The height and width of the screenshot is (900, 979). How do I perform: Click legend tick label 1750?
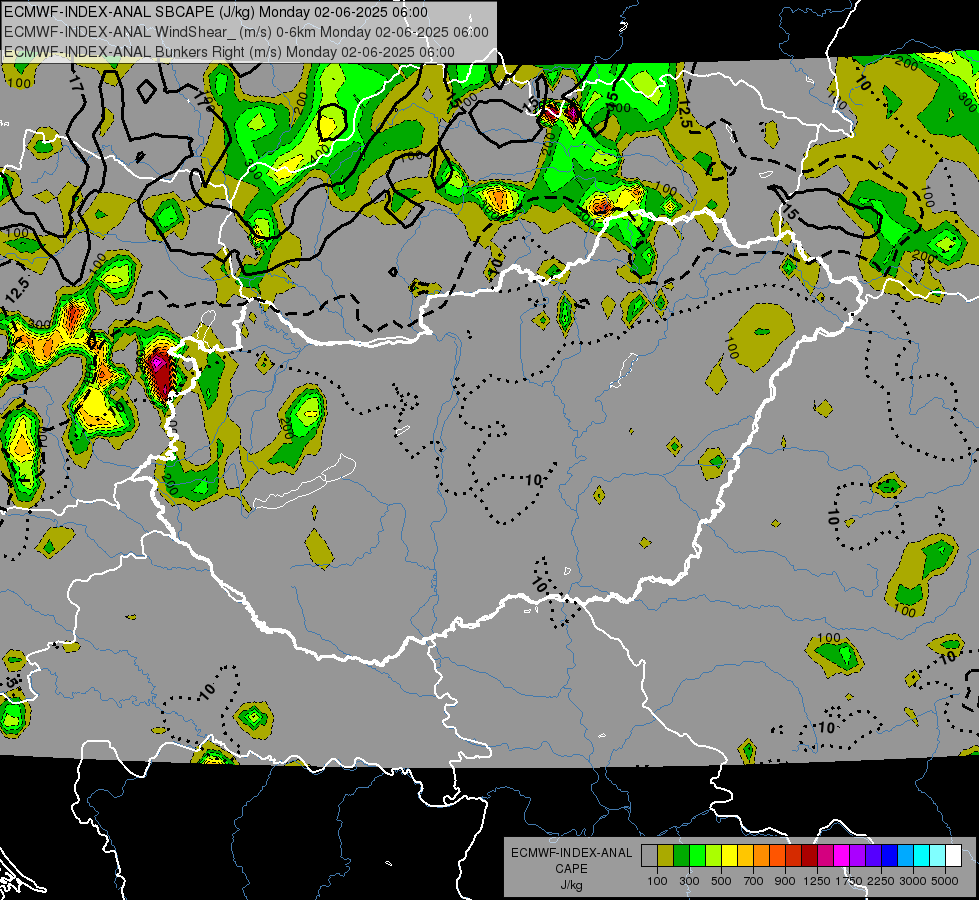849,881
